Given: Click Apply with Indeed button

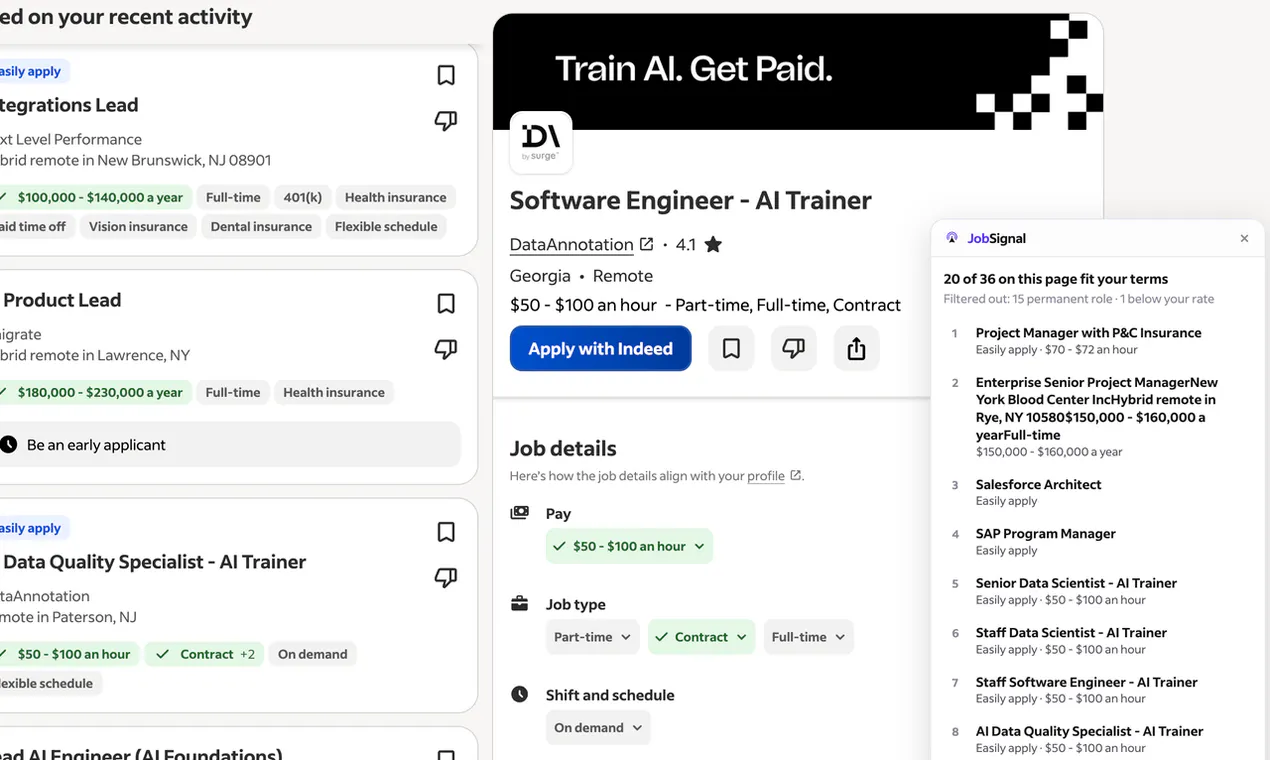Looking at the screenshot, I should point(600,348).
